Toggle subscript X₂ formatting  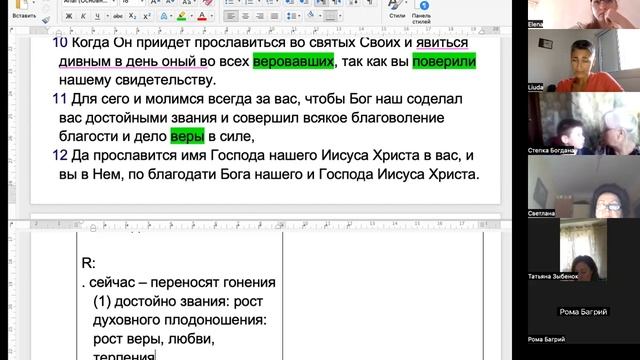(x=132, y=16)
